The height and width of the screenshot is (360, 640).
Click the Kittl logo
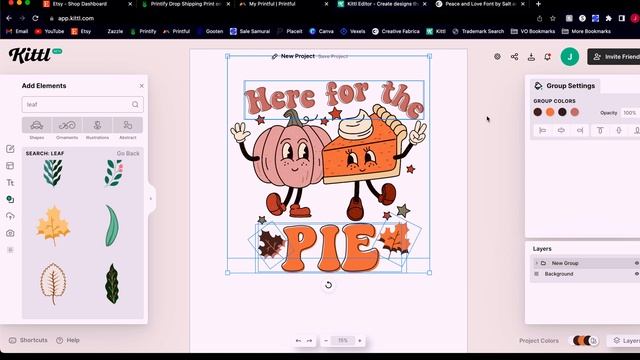[x=30, y=55]
